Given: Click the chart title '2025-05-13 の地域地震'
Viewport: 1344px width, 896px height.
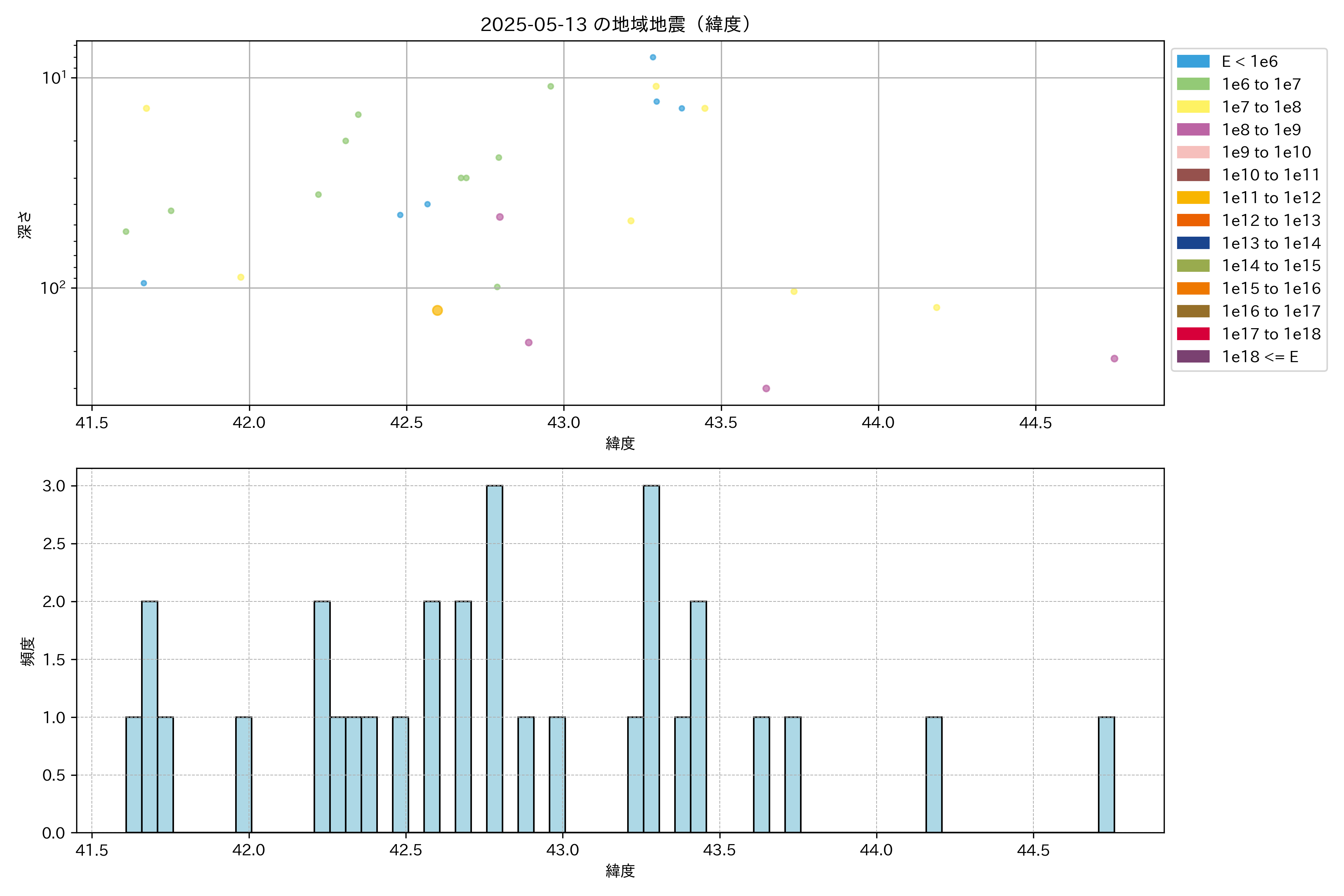Looking at the screenshot, I should click(615, 25).
